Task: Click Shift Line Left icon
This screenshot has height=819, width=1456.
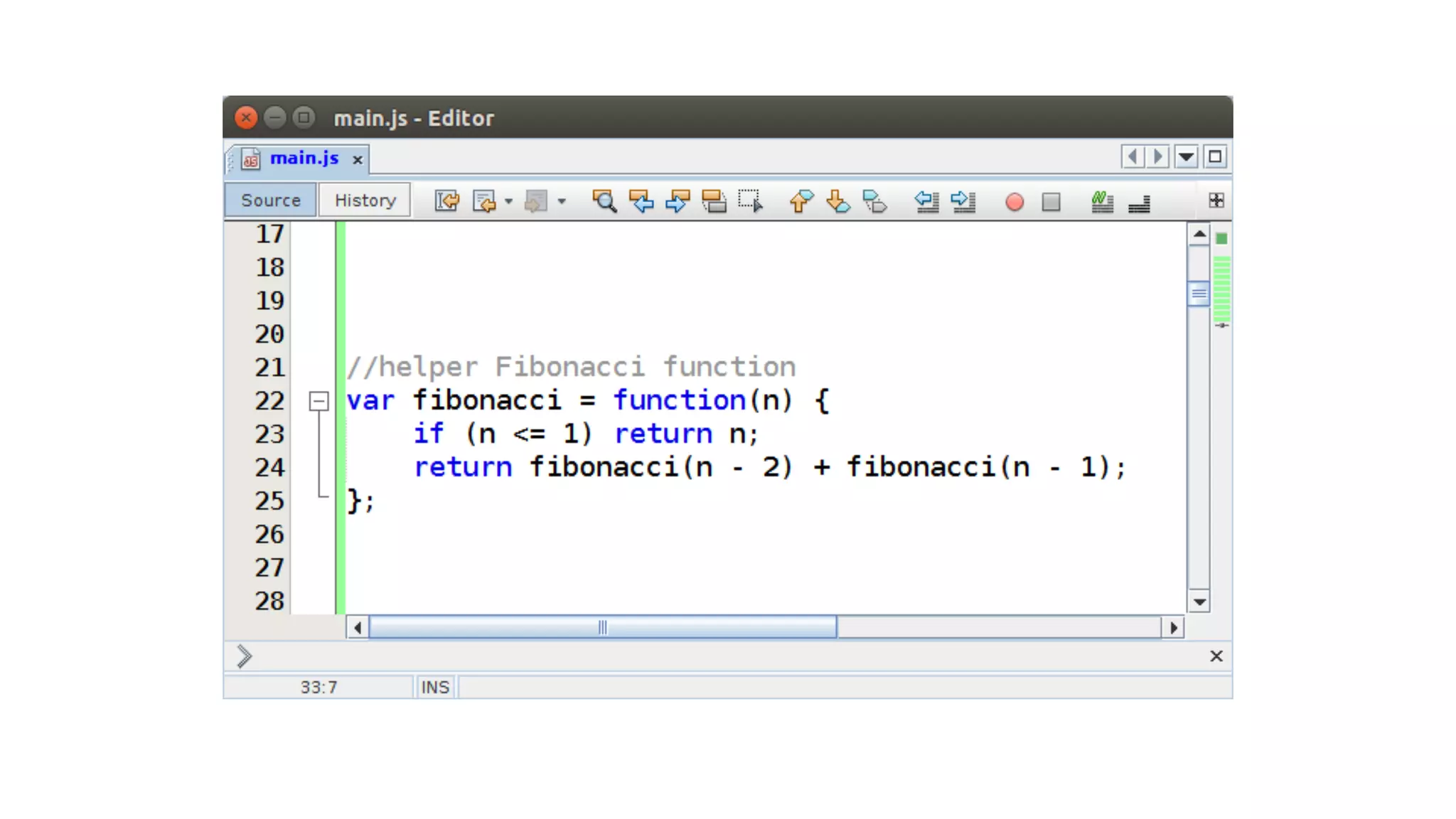Action: (x=926, y=201)
